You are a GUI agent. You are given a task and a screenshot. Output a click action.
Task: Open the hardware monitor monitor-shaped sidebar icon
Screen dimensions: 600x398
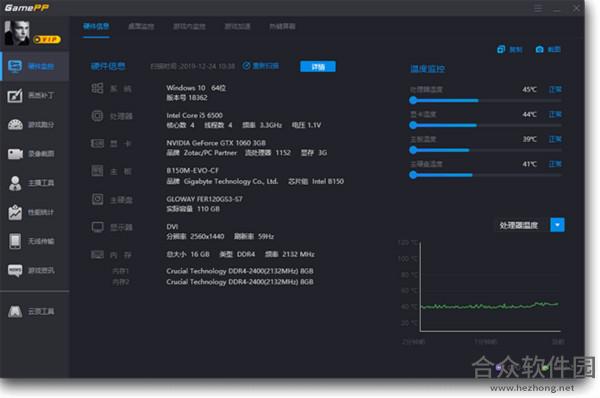coord(15,67)
